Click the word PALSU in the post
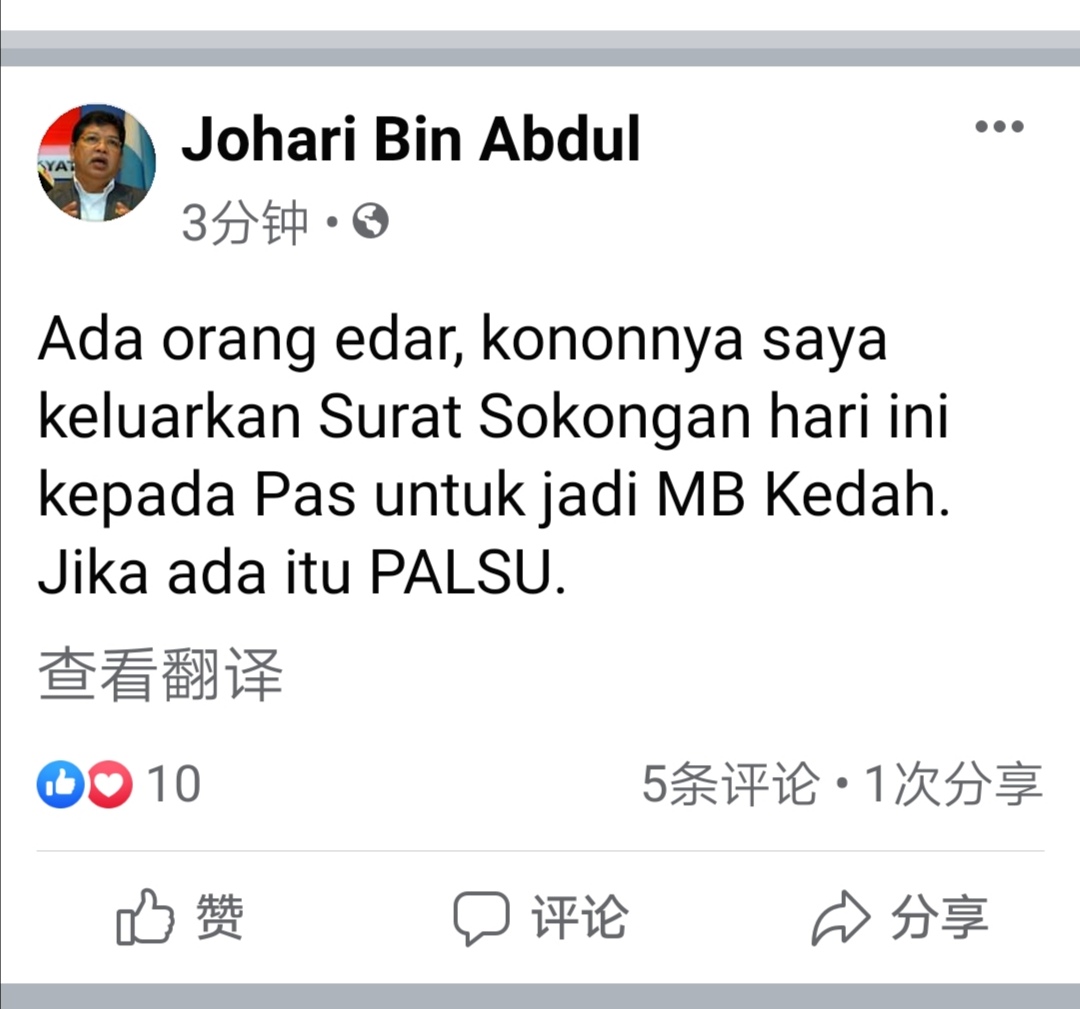 point(461,572)
